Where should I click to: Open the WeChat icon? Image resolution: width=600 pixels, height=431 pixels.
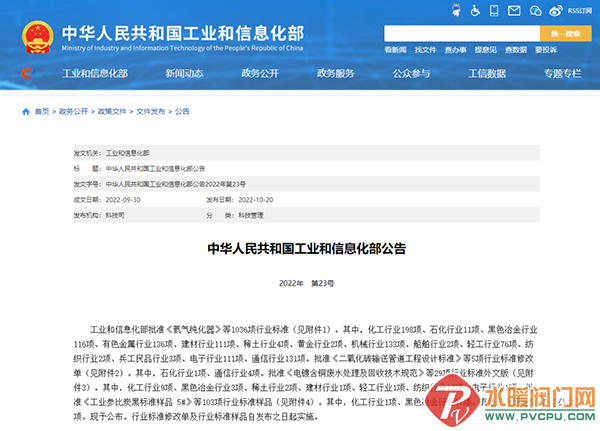tap(535, 11)
